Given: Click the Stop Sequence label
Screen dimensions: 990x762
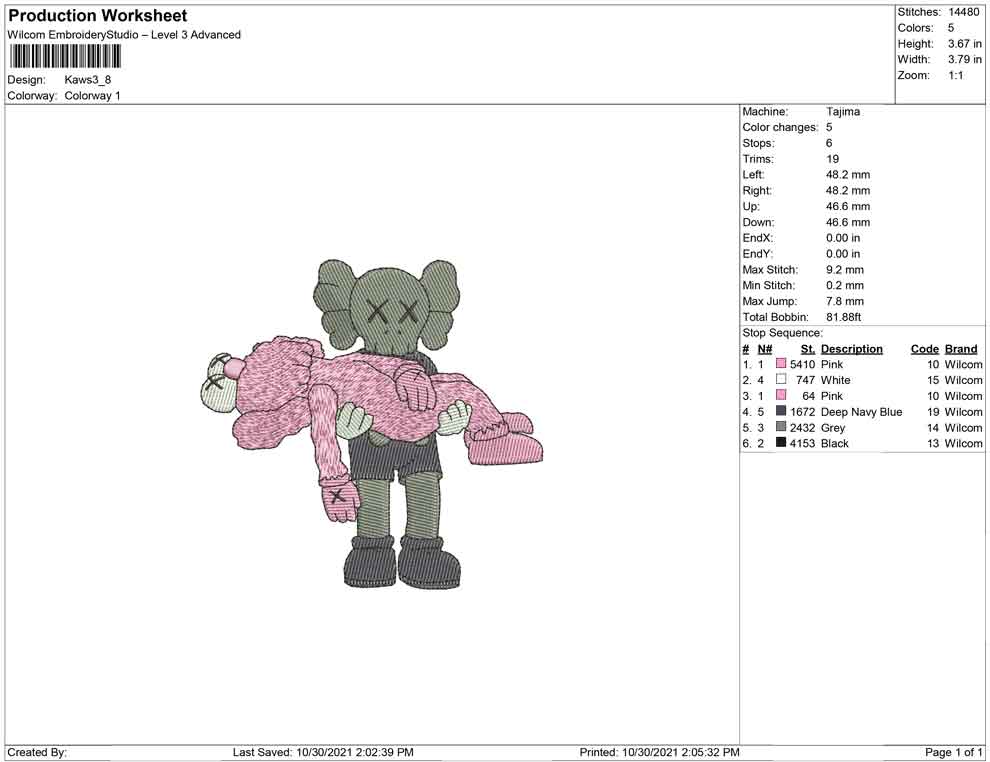Looking at the screenshot, I should (782, 333).
